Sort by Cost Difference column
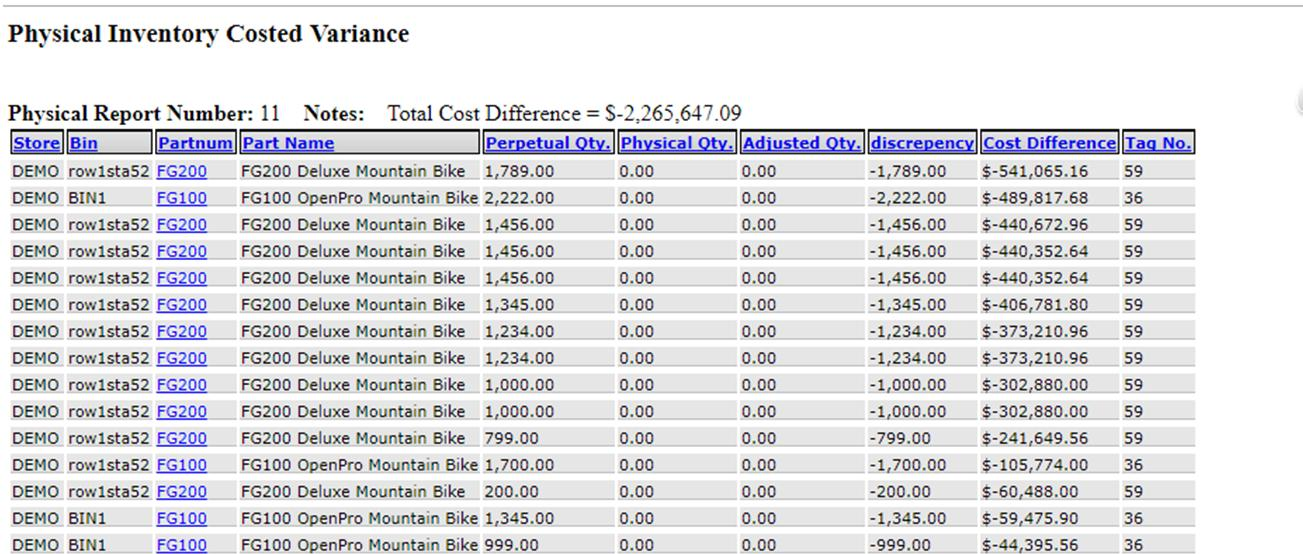The width and height of the screenshot is (1303, 554). 1049,143
